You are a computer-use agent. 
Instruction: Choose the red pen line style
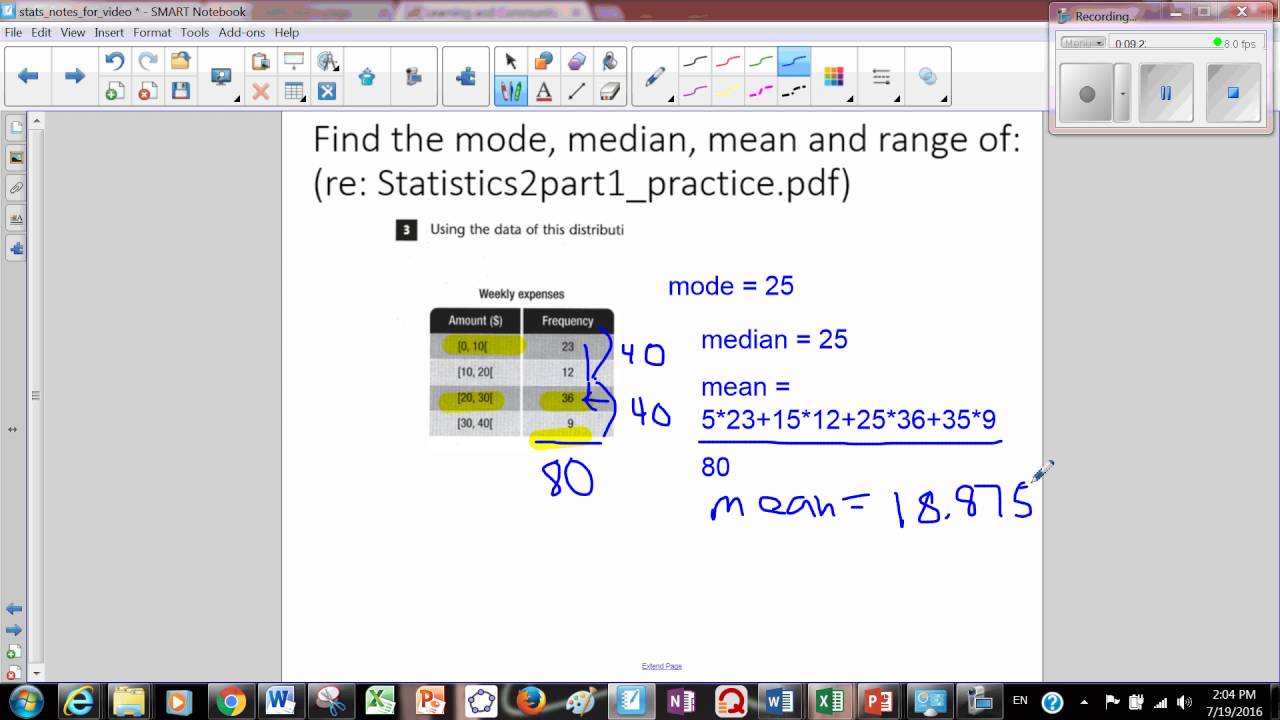(728, 62)
